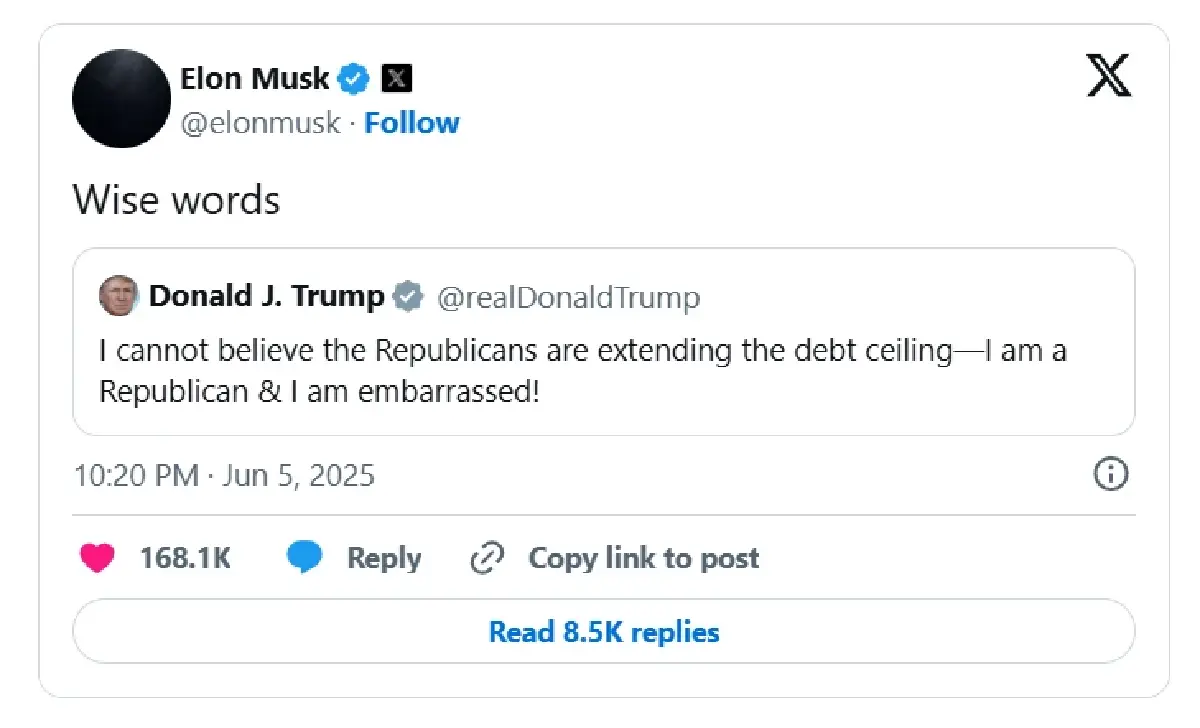The image size is (1200, 728).
Task: Click the blue verified badge beside Elon Musk
Action: point(354,78)
